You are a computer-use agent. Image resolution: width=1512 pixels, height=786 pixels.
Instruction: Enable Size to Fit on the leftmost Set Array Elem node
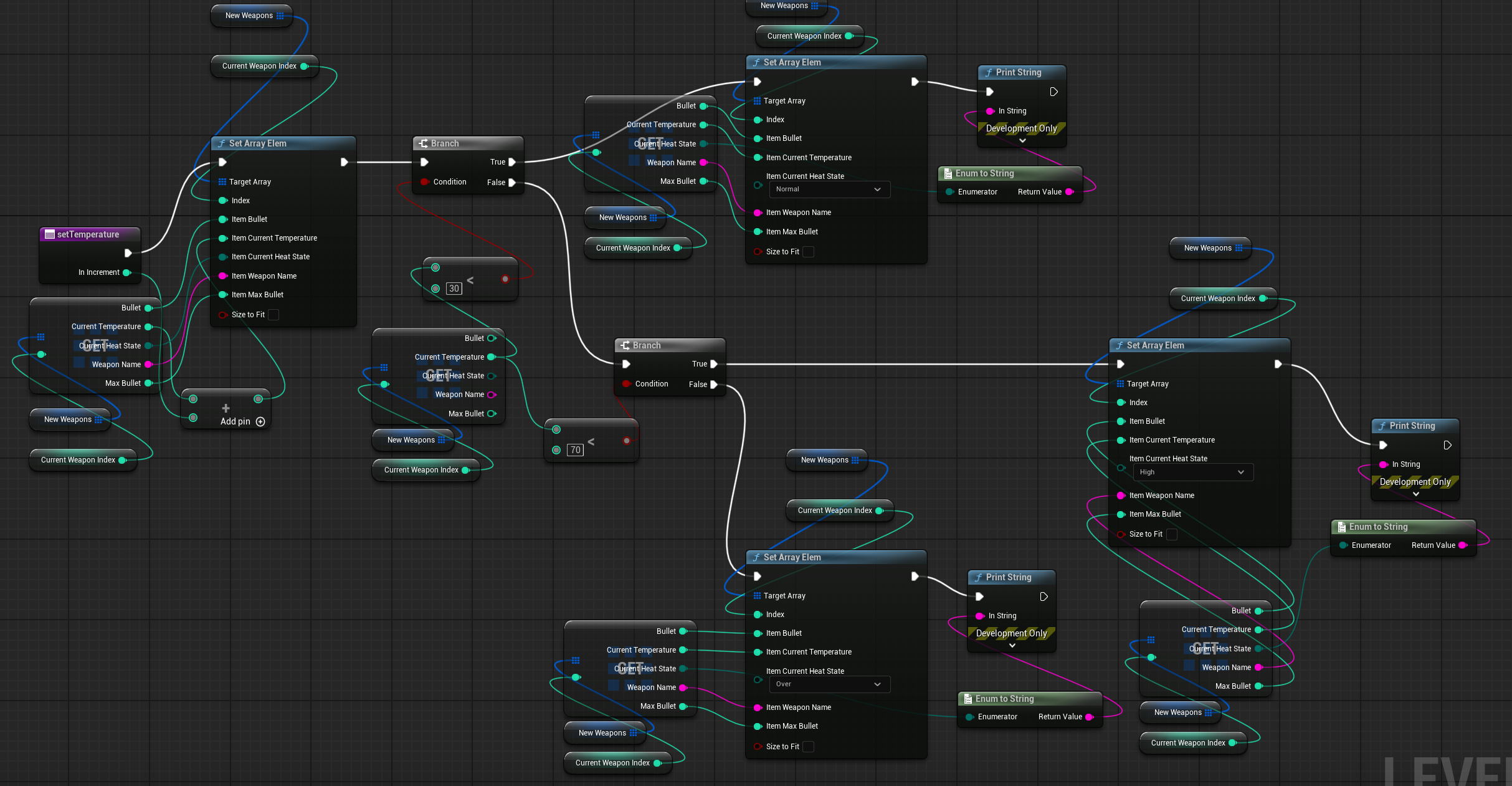tap(273, 315)
